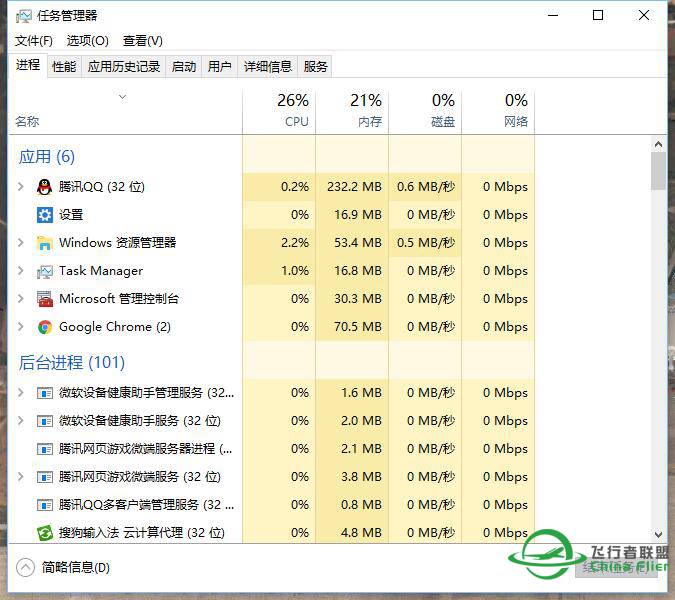Click the 腾讯网页游戏微端服务器进程 icon

click(44, 449)
